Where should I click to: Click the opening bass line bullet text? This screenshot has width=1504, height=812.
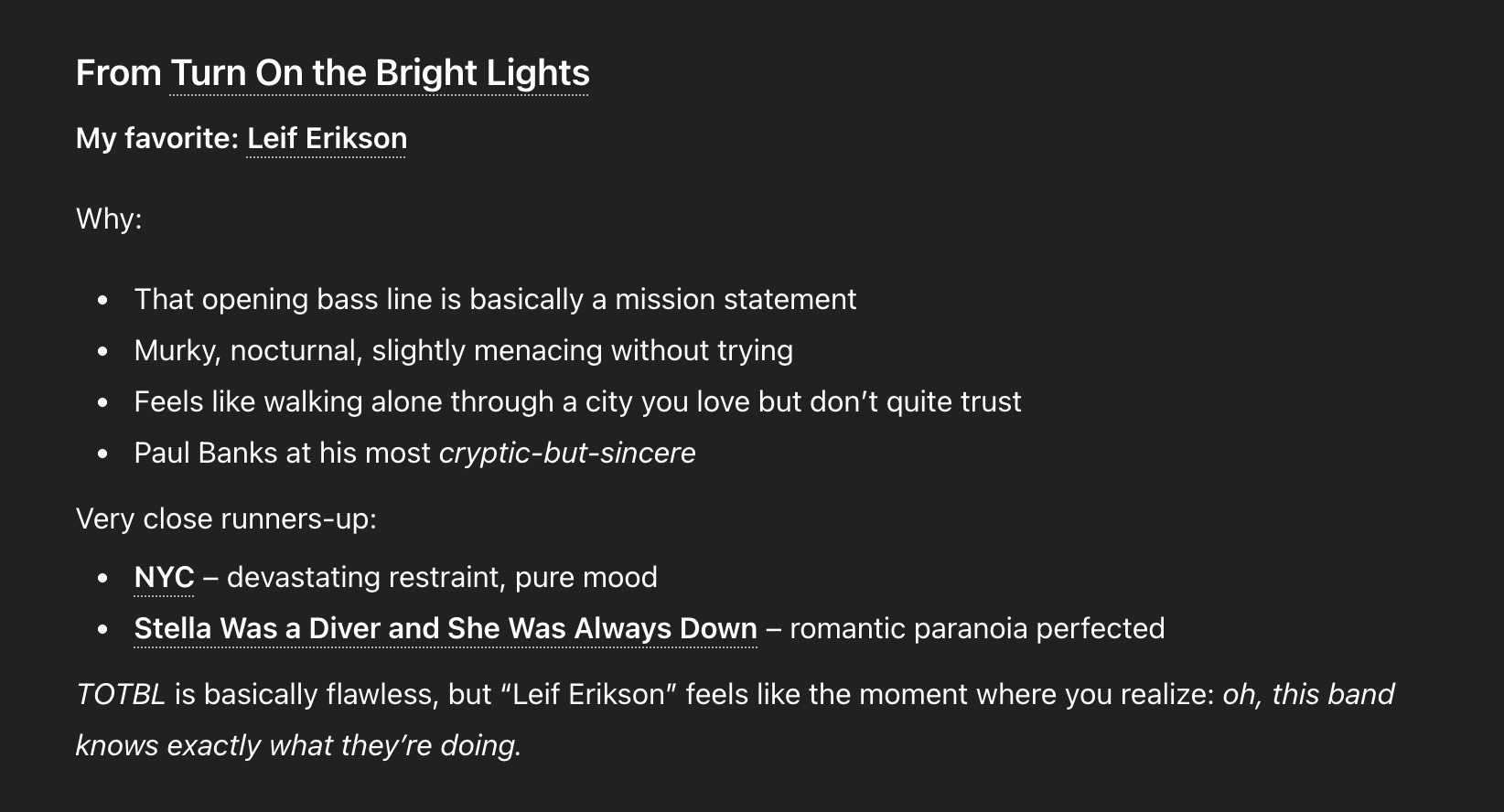(x=495, y=299)
